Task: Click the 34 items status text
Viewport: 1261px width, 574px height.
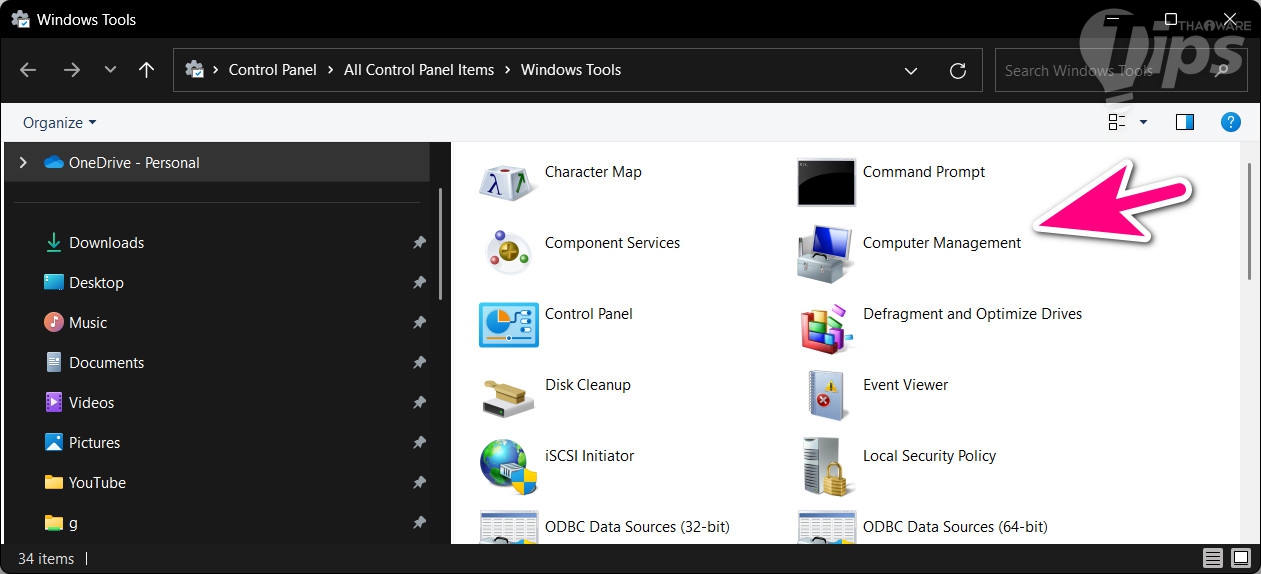Action: [46, 559]
